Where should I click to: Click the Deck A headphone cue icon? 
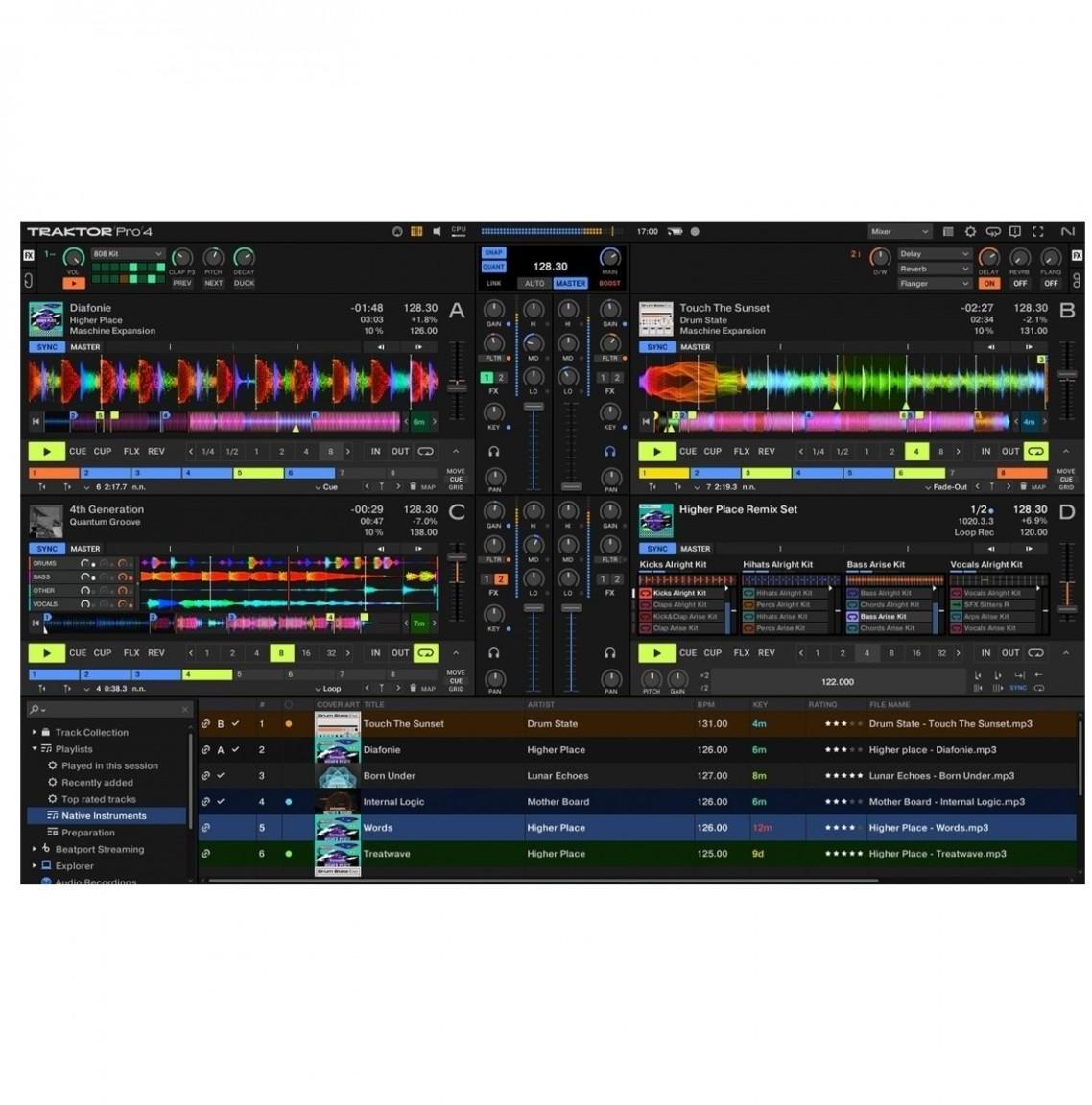click(494, 451)
